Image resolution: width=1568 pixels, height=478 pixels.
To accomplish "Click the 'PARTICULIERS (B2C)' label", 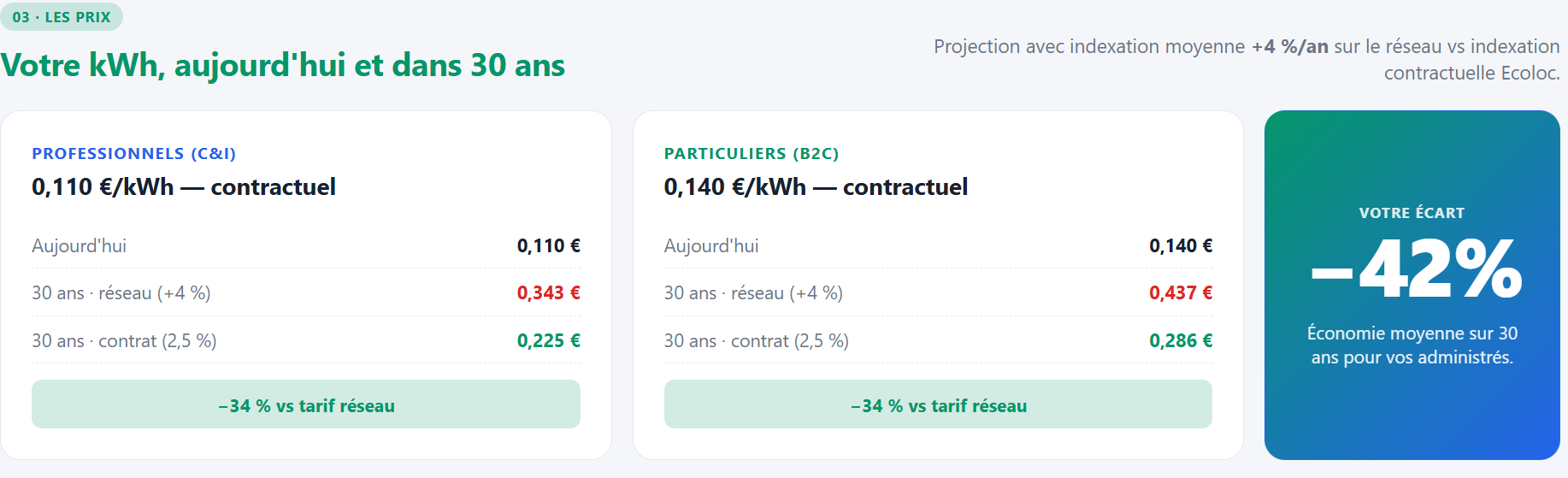I will (x=751, y=154).
